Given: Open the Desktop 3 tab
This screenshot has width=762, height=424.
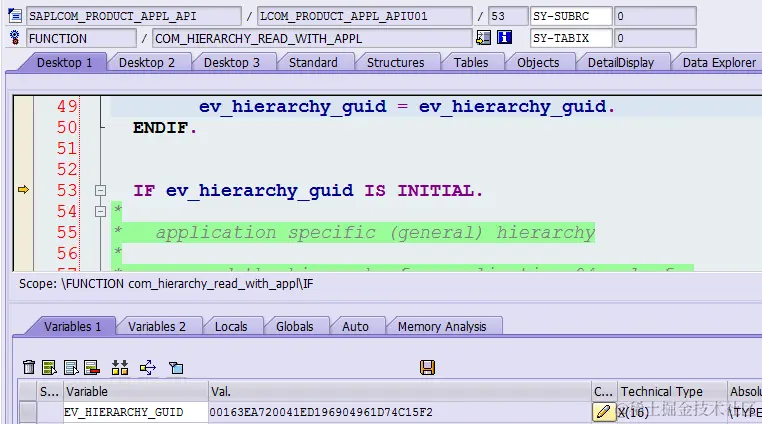Looking at the screenshot, I should [232, 63].
